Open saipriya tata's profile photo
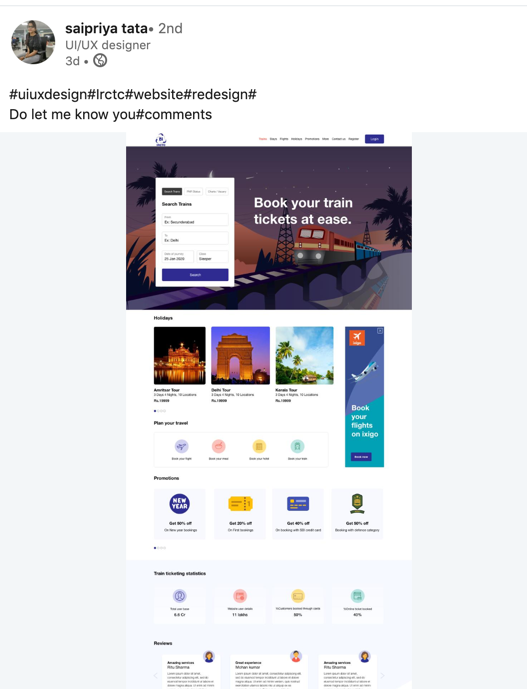The width and height of the screenshot is (527, 689). tap(33, 42)
